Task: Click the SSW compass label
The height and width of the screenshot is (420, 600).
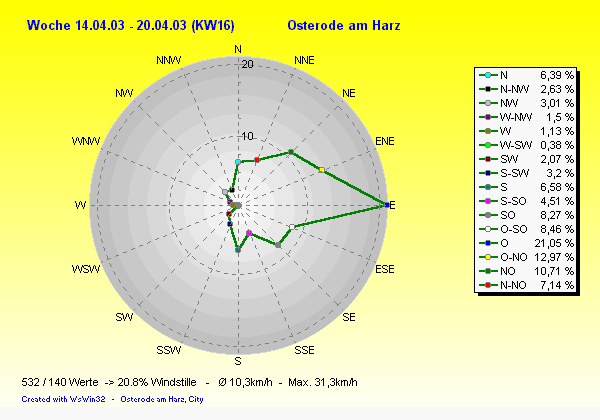Action: pos(169,350)
